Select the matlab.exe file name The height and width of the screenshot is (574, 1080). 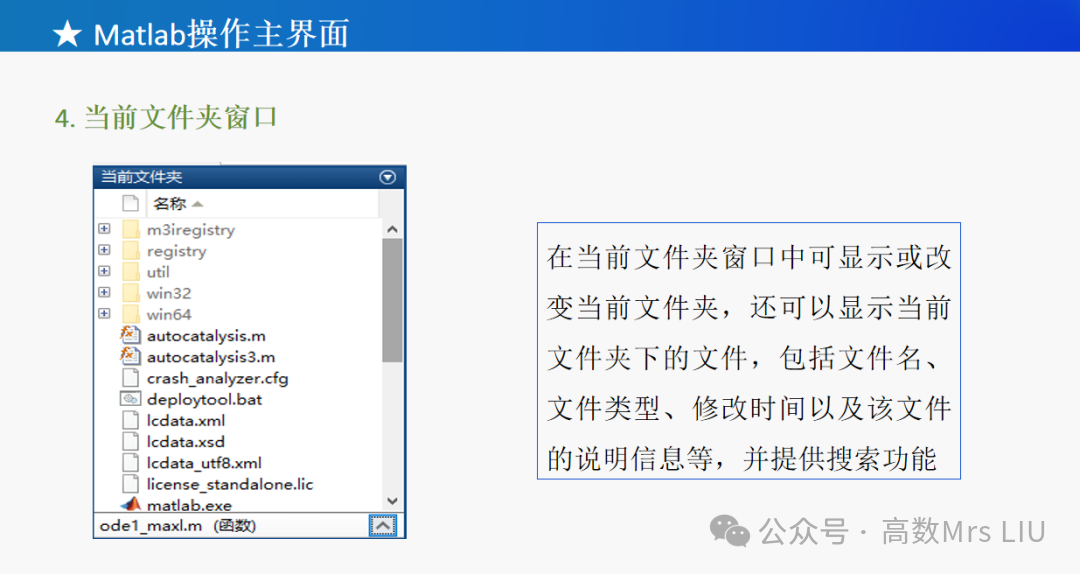[189, 505]
